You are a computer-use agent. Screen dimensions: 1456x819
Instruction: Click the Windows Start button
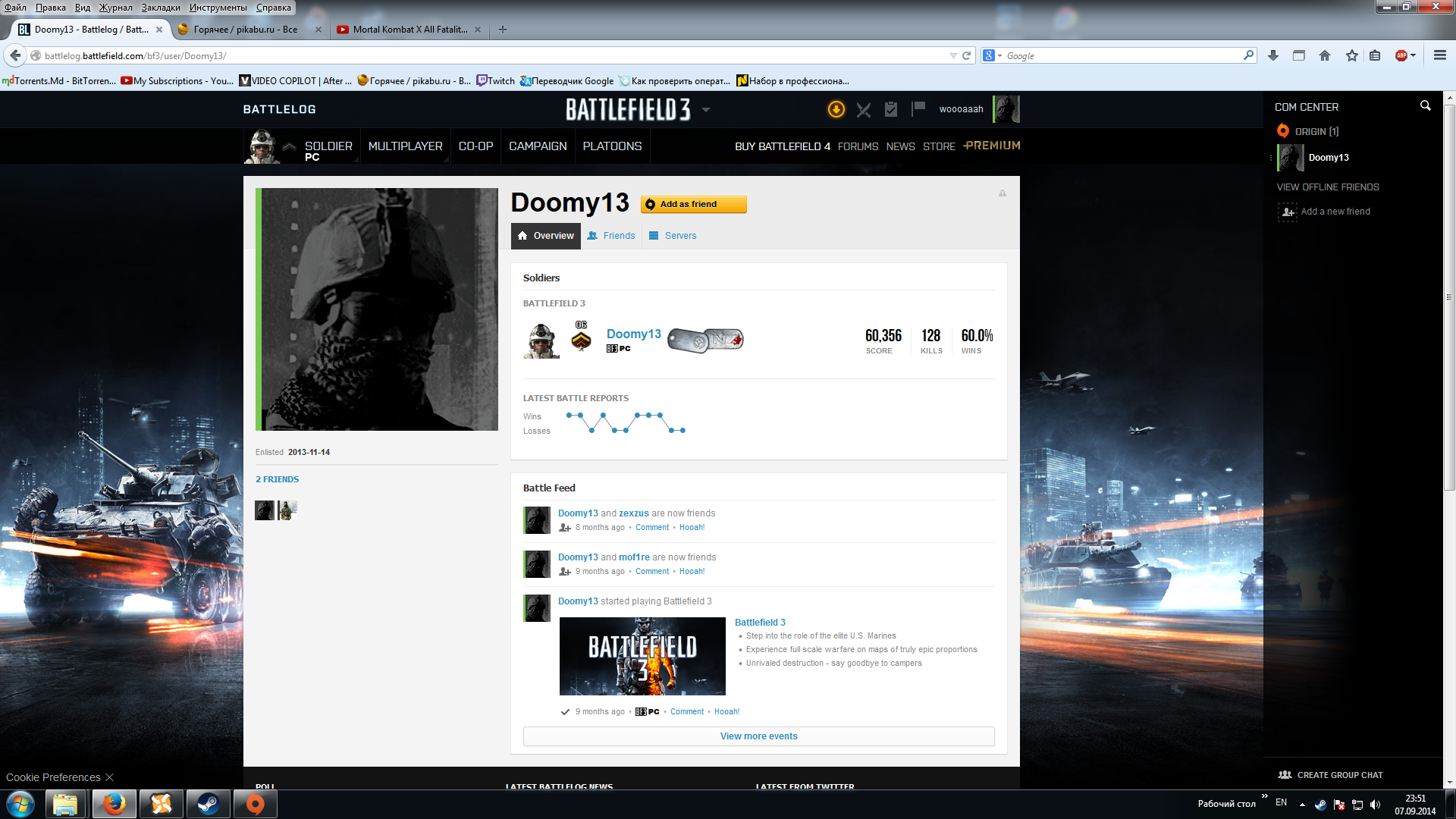(x=20, y=804)
